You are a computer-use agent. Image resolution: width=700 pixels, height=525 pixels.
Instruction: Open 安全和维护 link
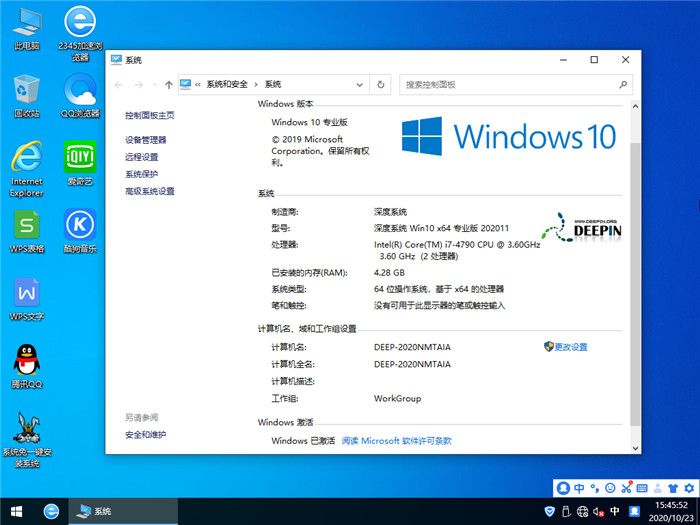[x=146, y=435]
